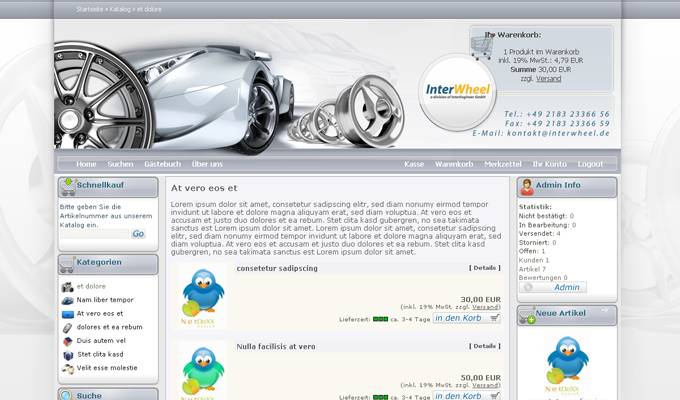Click et dolore in the breadcrumb
680x400 pixels.
point(149,9)
